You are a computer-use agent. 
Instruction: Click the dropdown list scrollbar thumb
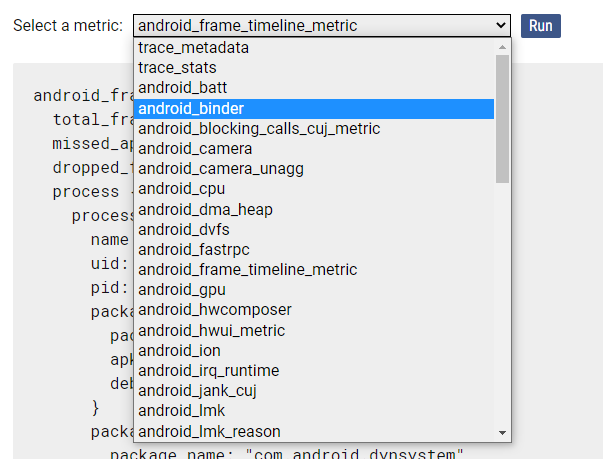(502, 118)
